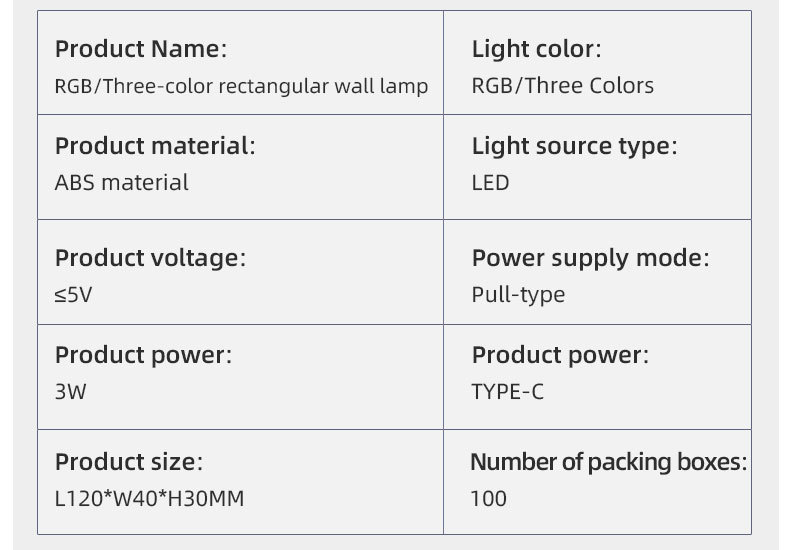
Task: Click the "Product power:" label above 3W
Action: click(143, 355)
